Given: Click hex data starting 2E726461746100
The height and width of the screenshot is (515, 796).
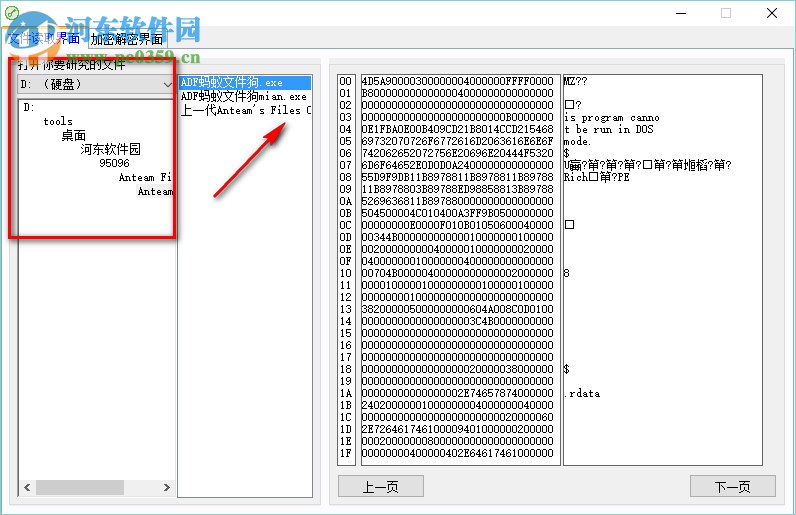Looking at the screenshot, I should point(457,429).
